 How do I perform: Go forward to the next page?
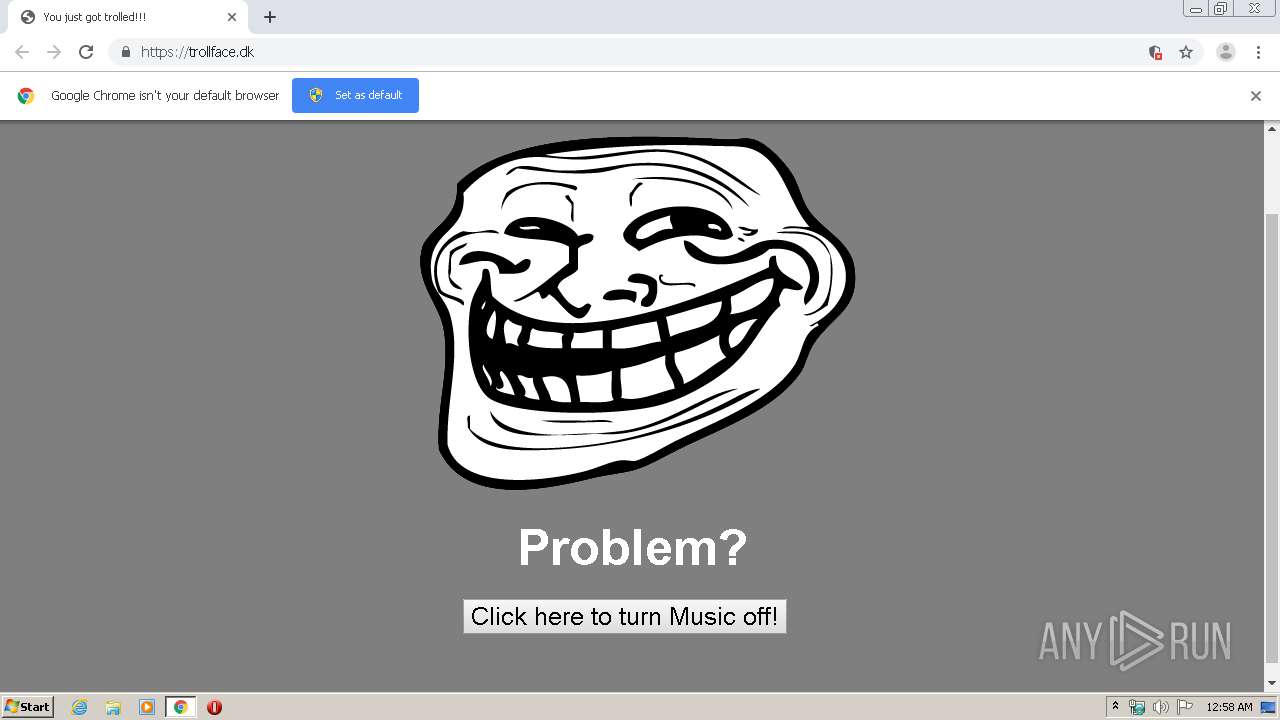click(x=54, y=52)
